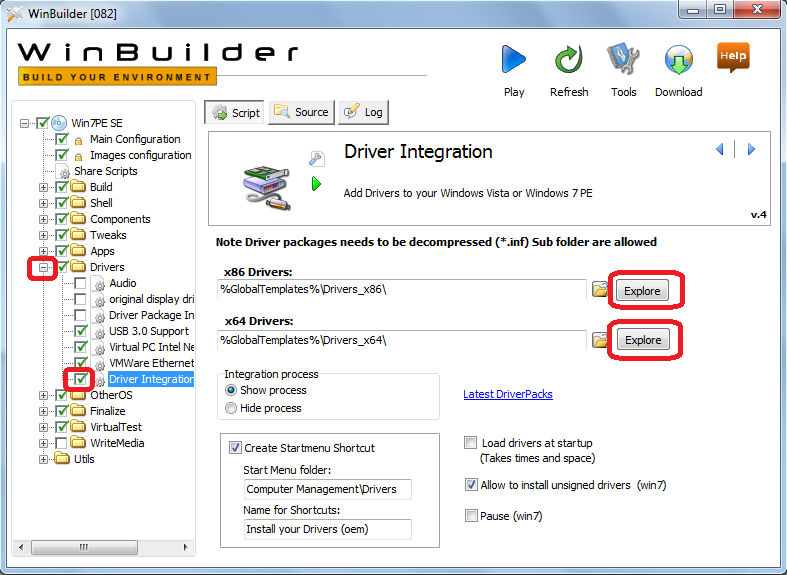Expand the Components tree node
The width and height of the screenshot is (787, 575).
pos(44,219)
